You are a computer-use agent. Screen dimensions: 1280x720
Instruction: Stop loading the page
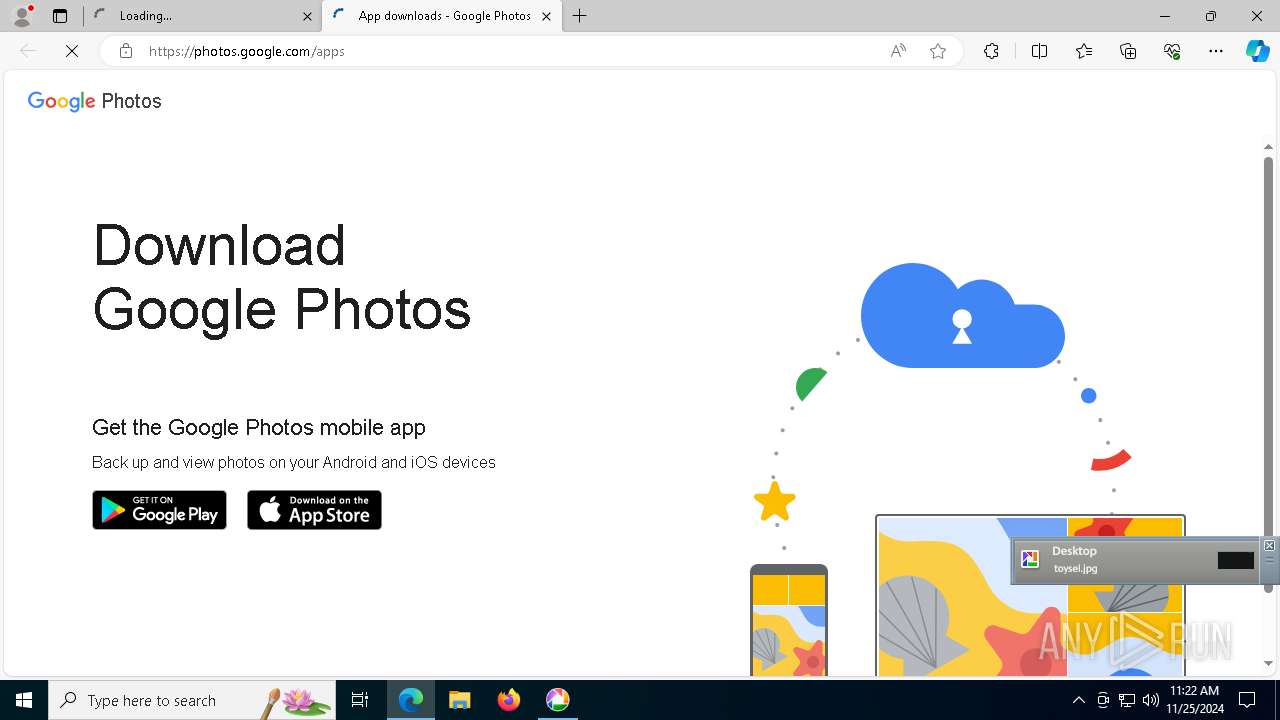[72, 51]
